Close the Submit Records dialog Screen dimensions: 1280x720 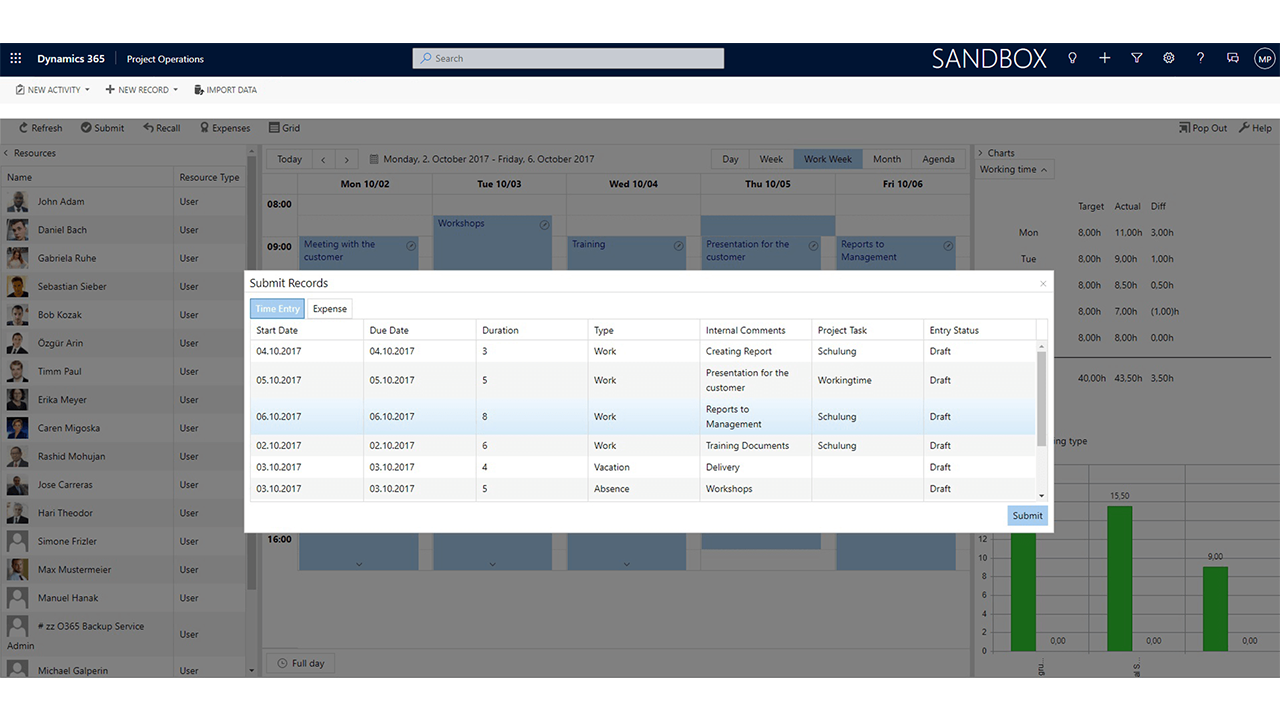click(1043, 283)
